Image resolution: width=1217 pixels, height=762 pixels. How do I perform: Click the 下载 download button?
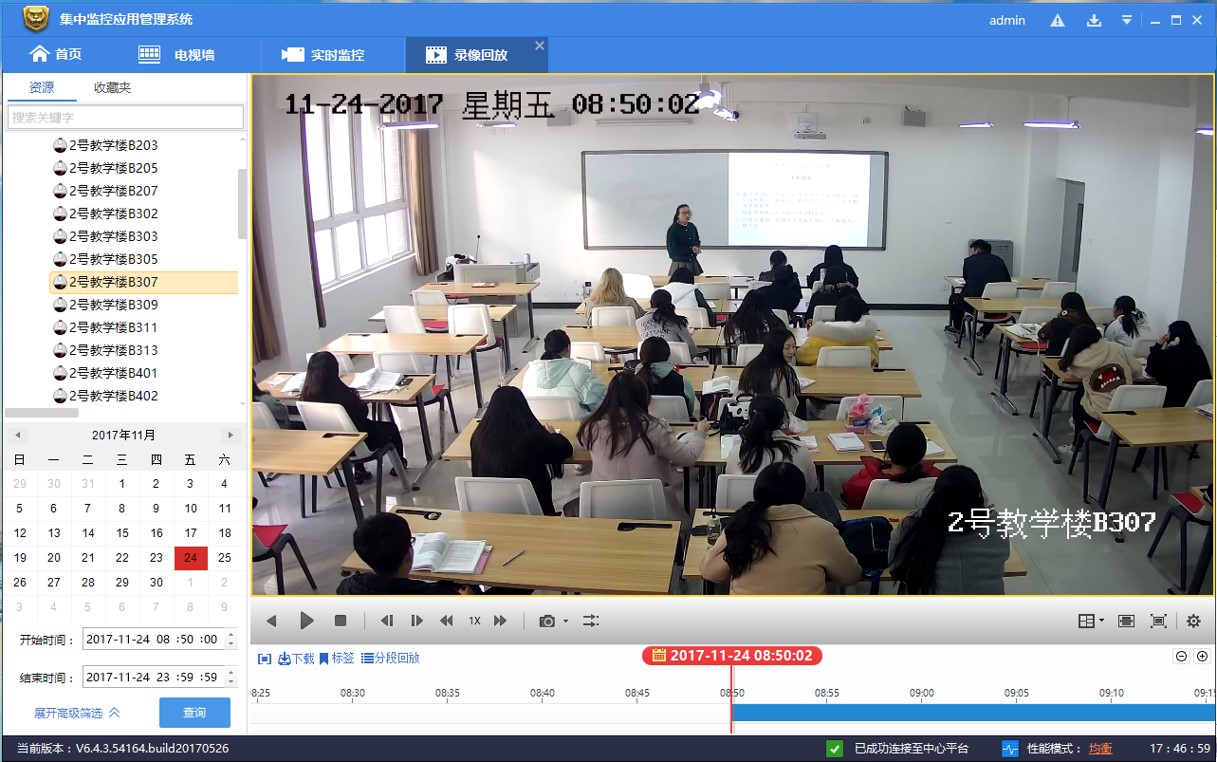(296, 658)
